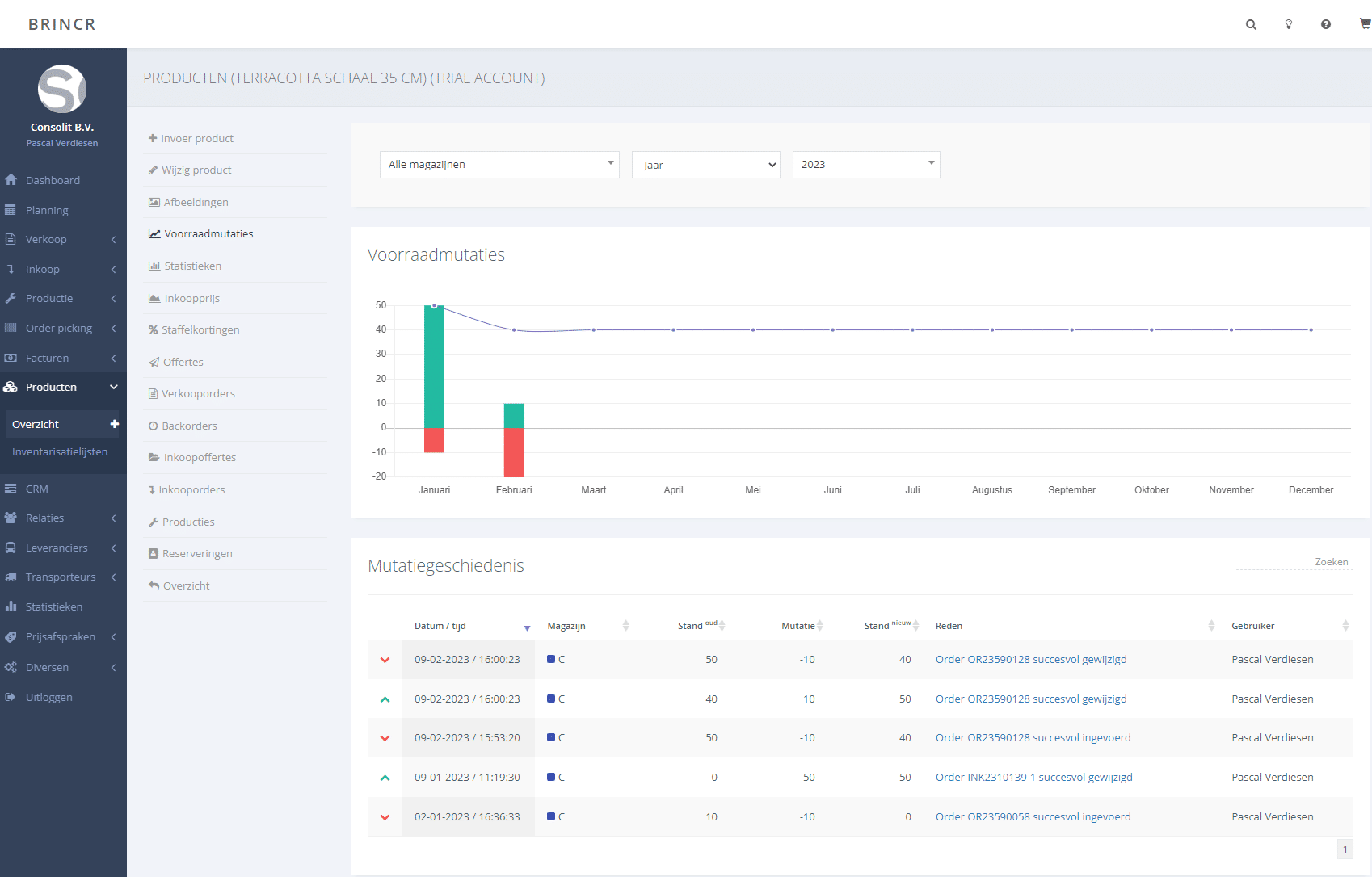Click the Zoeken search field
The width and height of the screenshot is (1372, 877).
pos(1294,562)
